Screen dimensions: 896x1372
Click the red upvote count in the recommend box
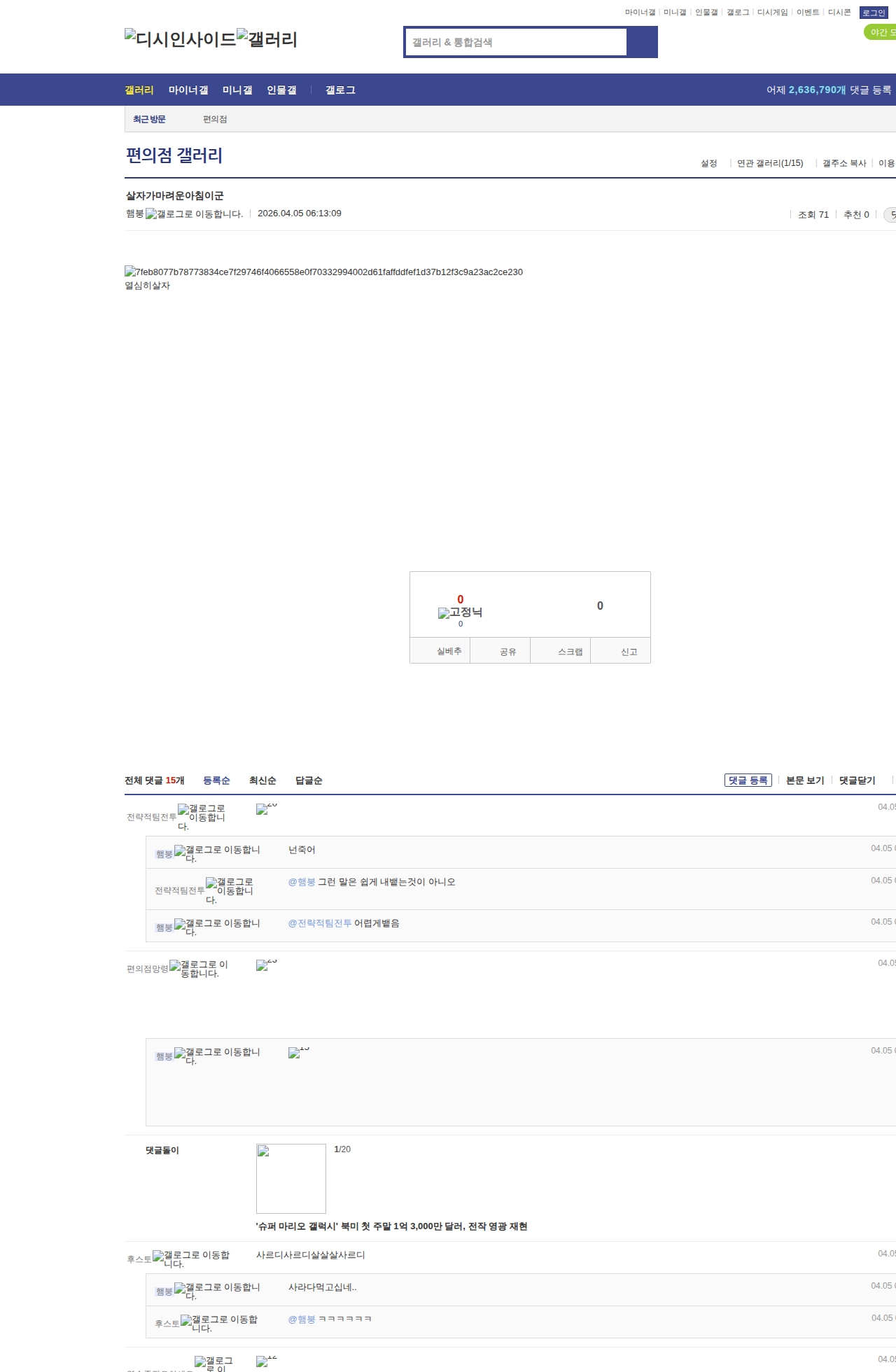click(x=460, y=599)
